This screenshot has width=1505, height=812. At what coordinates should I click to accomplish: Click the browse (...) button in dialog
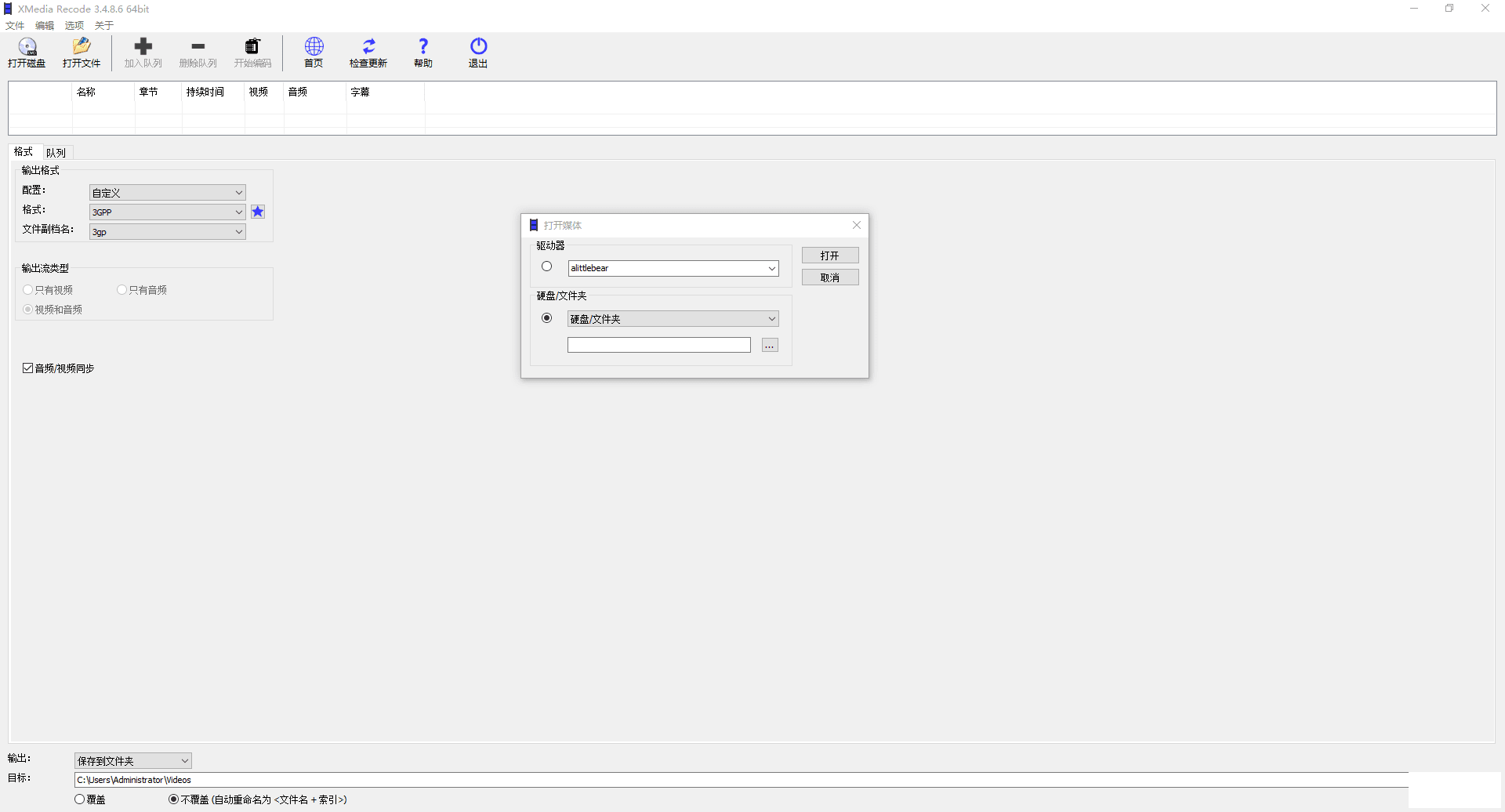click(x=770, y=346)
